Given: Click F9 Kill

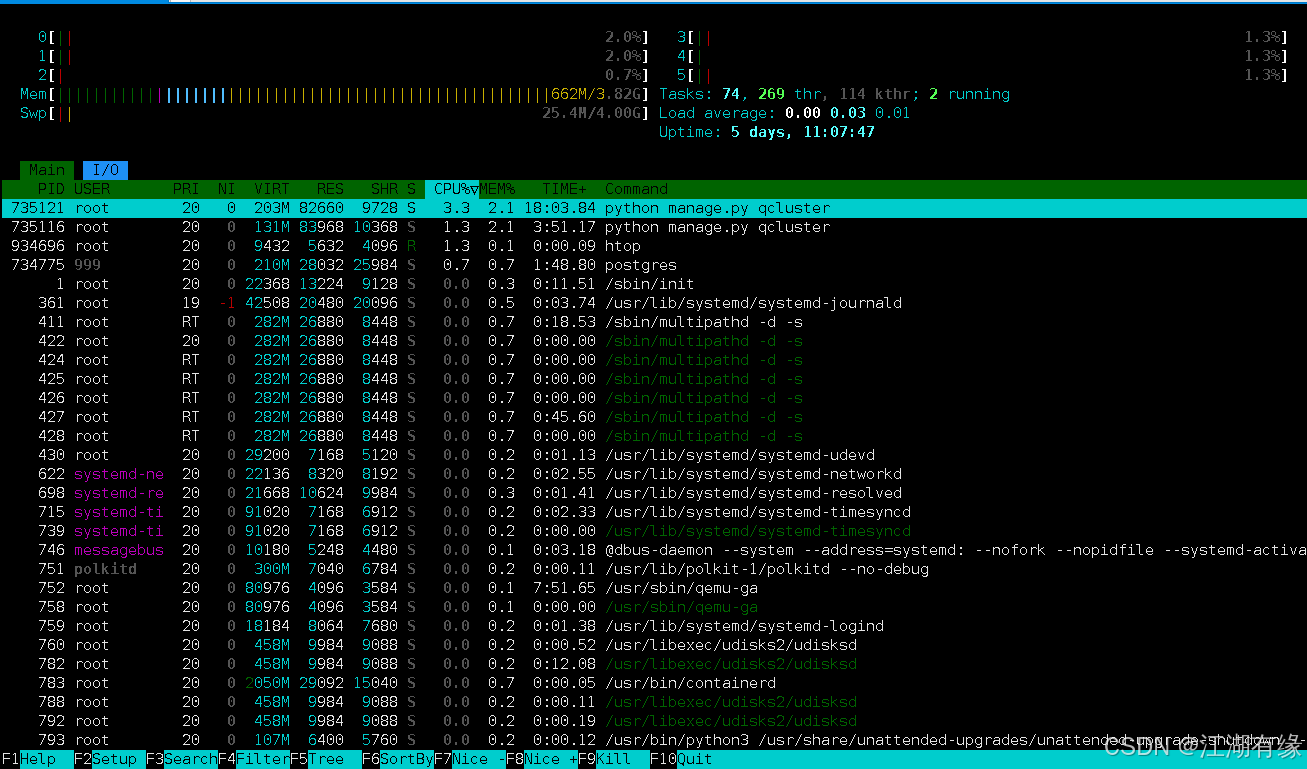Looking at the screenshot, I should [614, 759].
